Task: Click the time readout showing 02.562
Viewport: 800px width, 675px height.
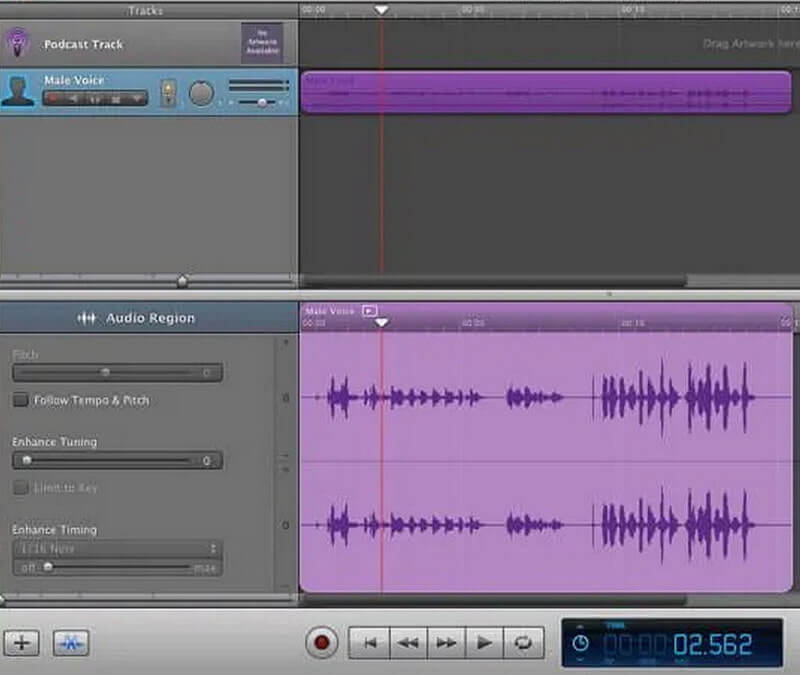Action: [x=713, y=644]
